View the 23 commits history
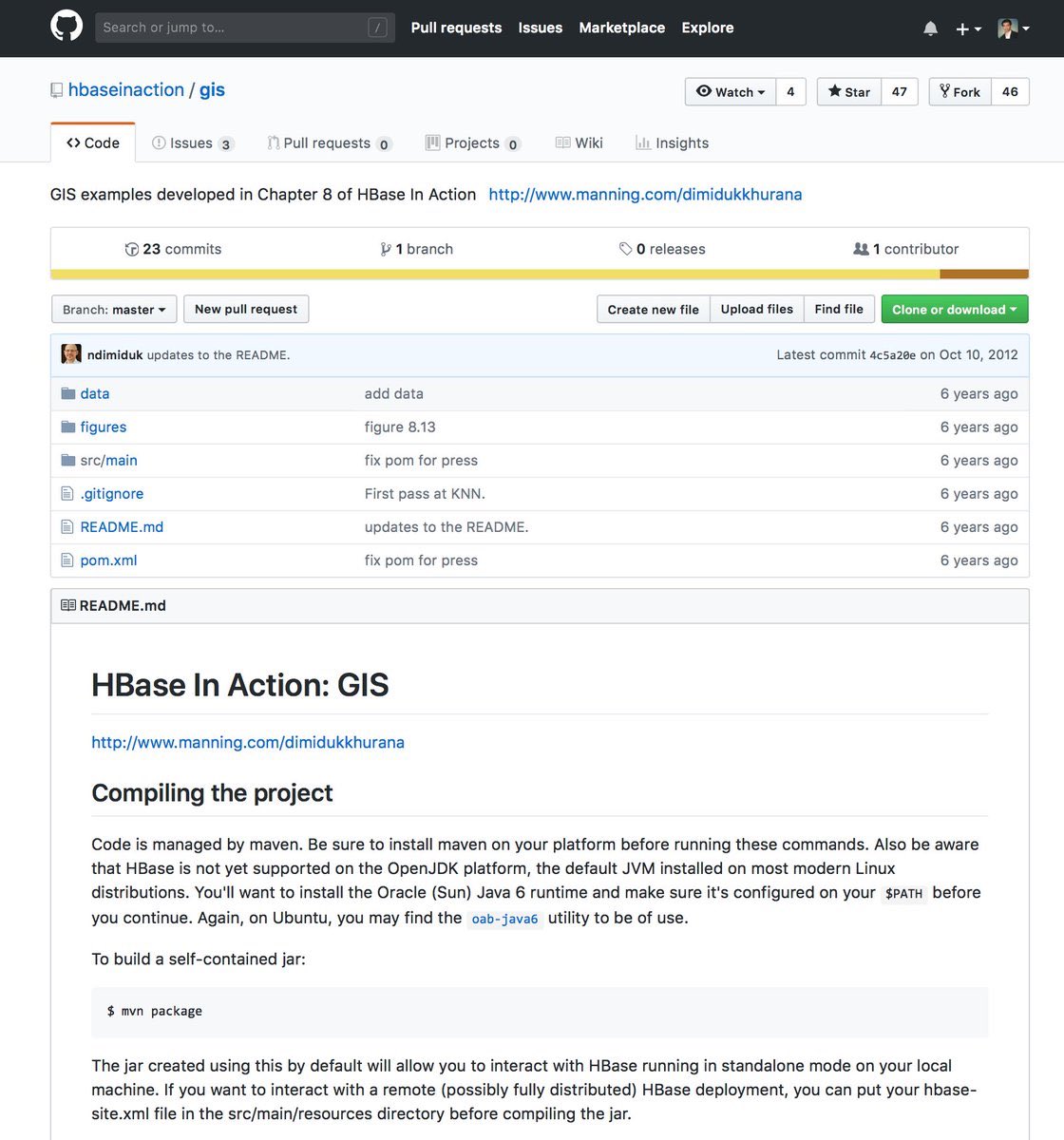This screenshot has height=1140, width=1064. coord(173,249)
